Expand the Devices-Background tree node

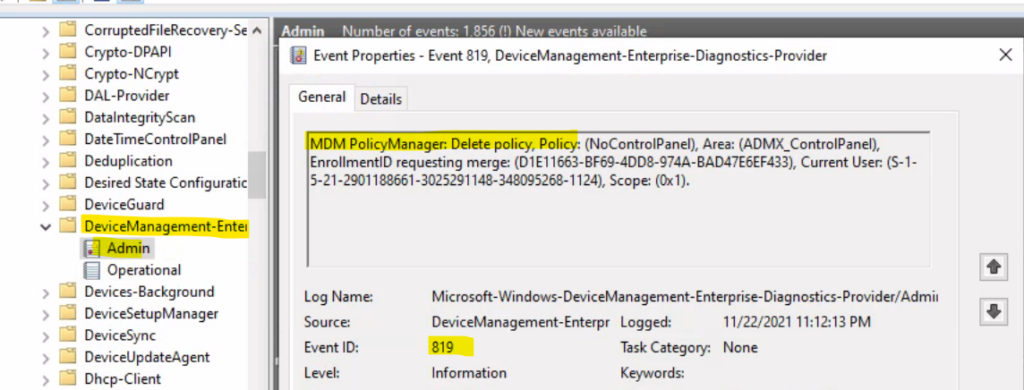pos(45,292)
